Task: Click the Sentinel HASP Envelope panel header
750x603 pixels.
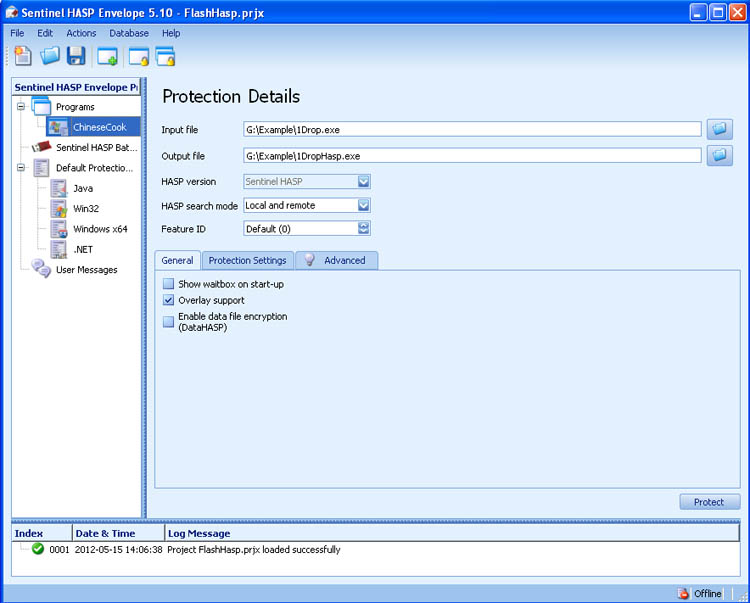Action: (76, 87)
